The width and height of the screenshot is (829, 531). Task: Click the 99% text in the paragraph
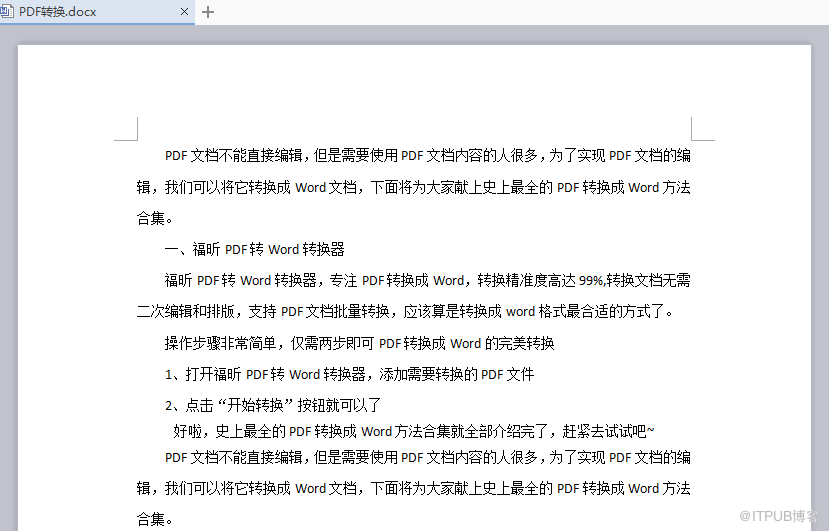pos(591,280)
